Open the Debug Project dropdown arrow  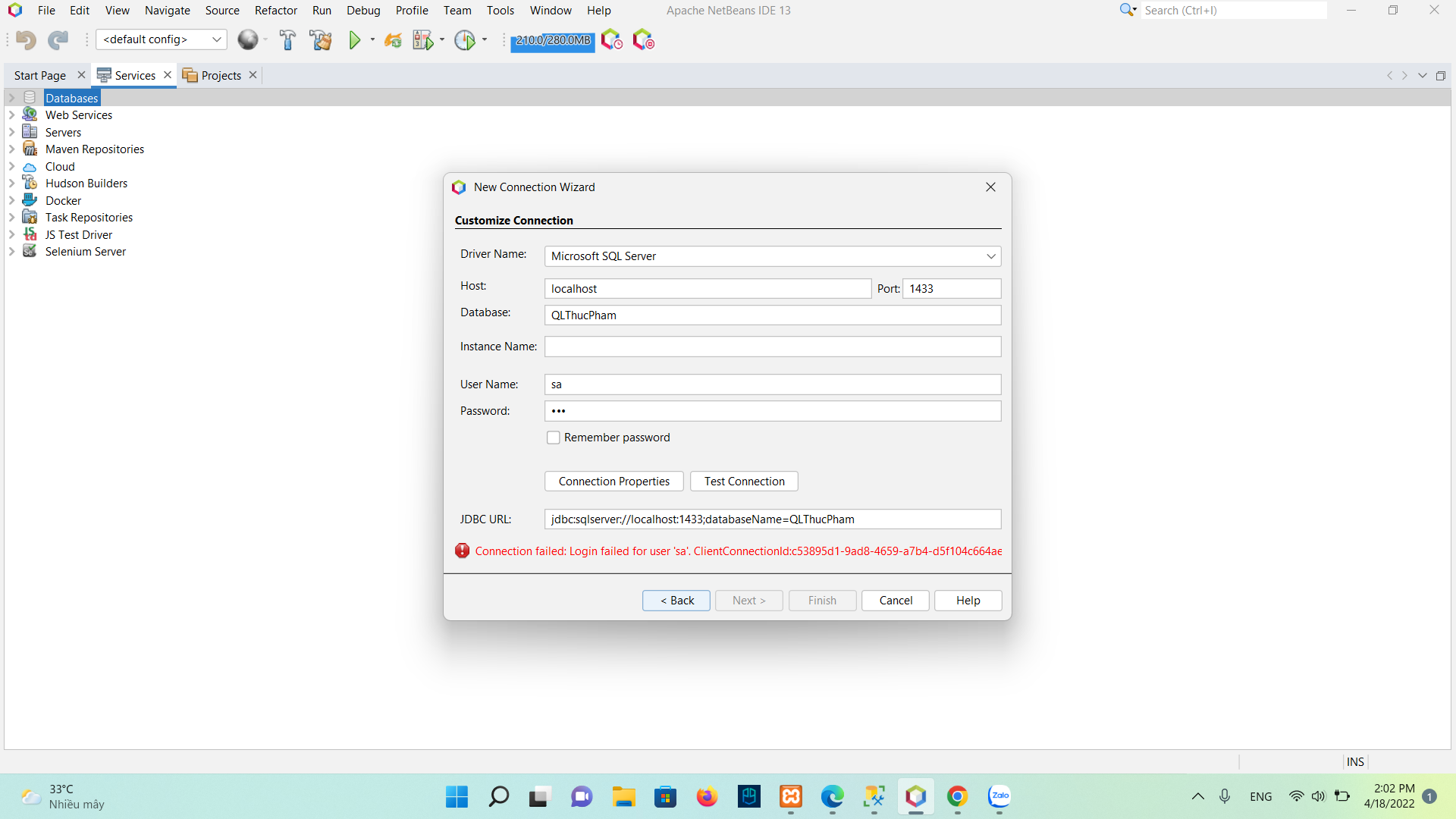442,39
